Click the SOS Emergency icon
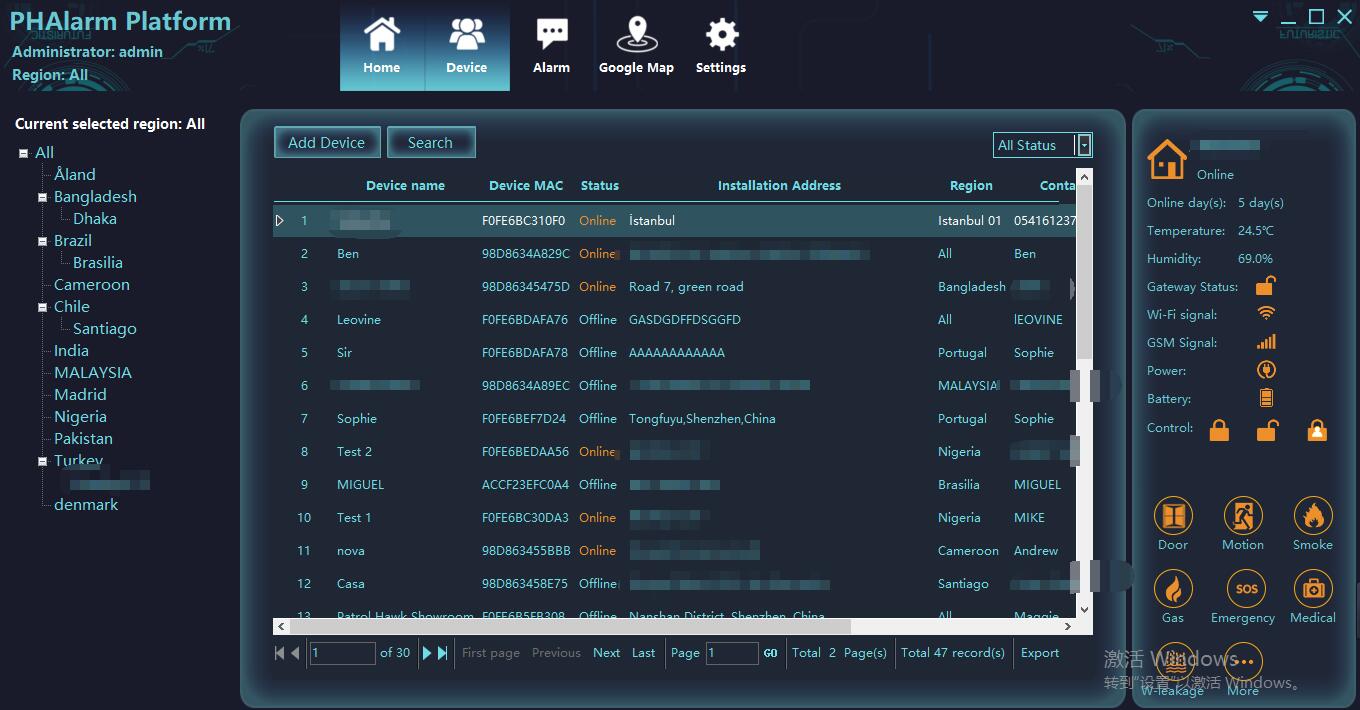 [x=1246, y=589]
